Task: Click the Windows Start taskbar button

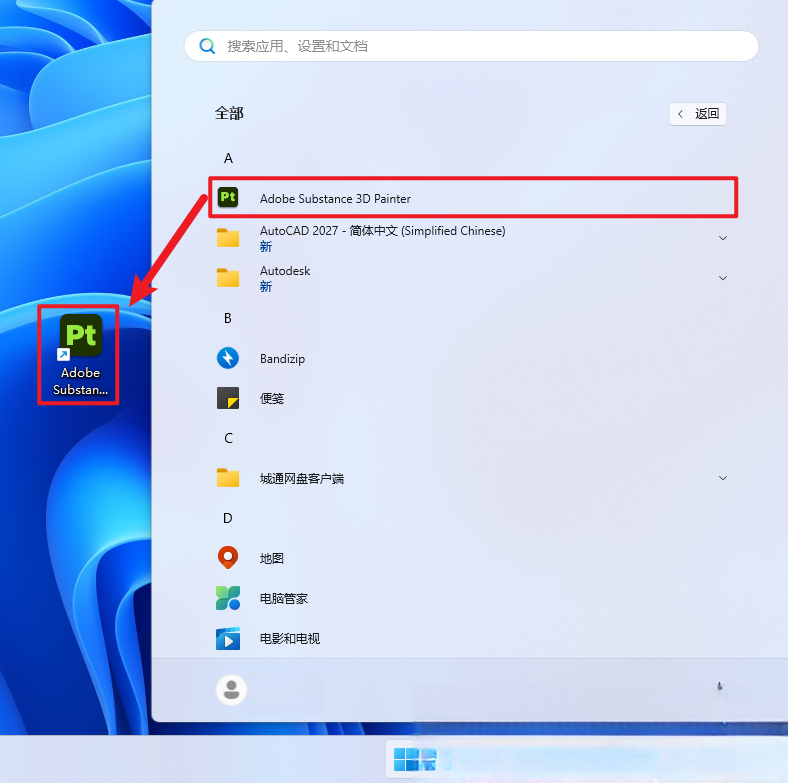Action: pos(406,759)
